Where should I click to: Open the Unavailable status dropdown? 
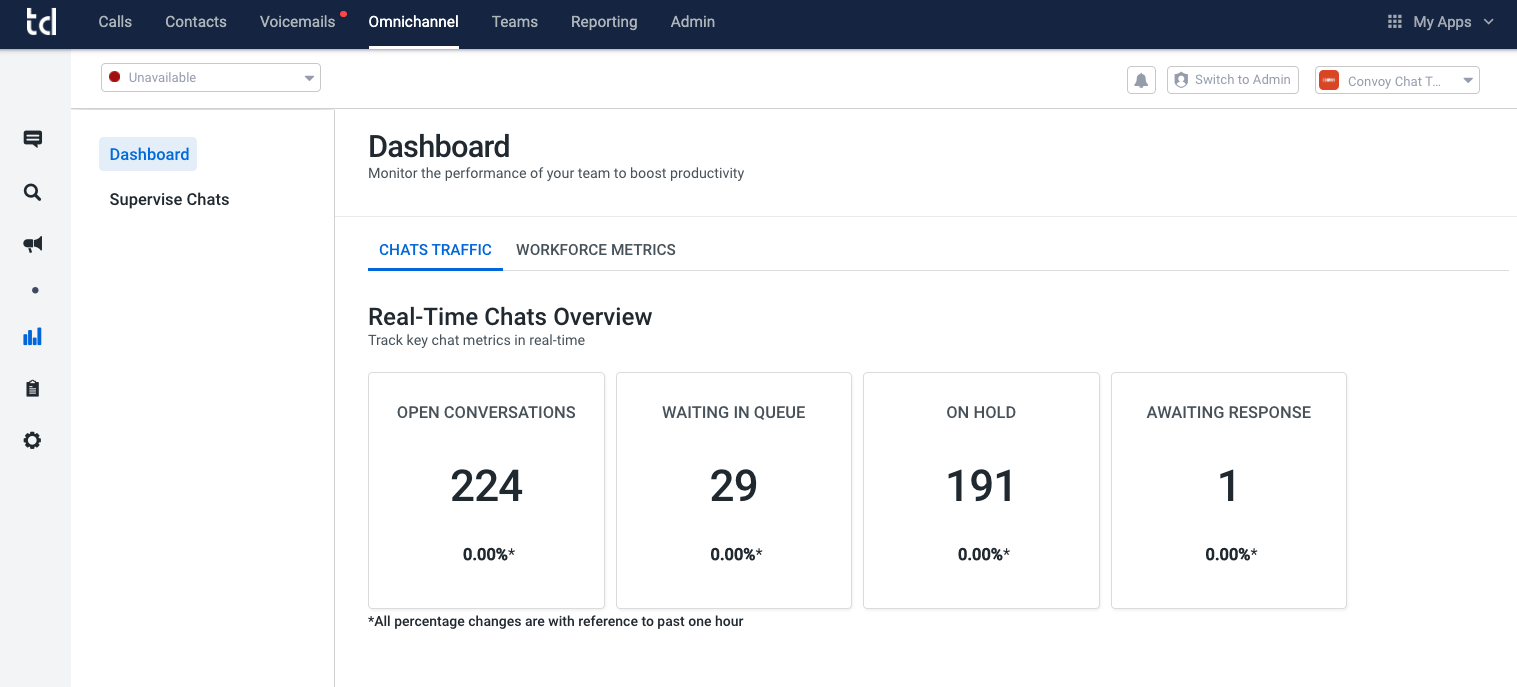(211, 77)
